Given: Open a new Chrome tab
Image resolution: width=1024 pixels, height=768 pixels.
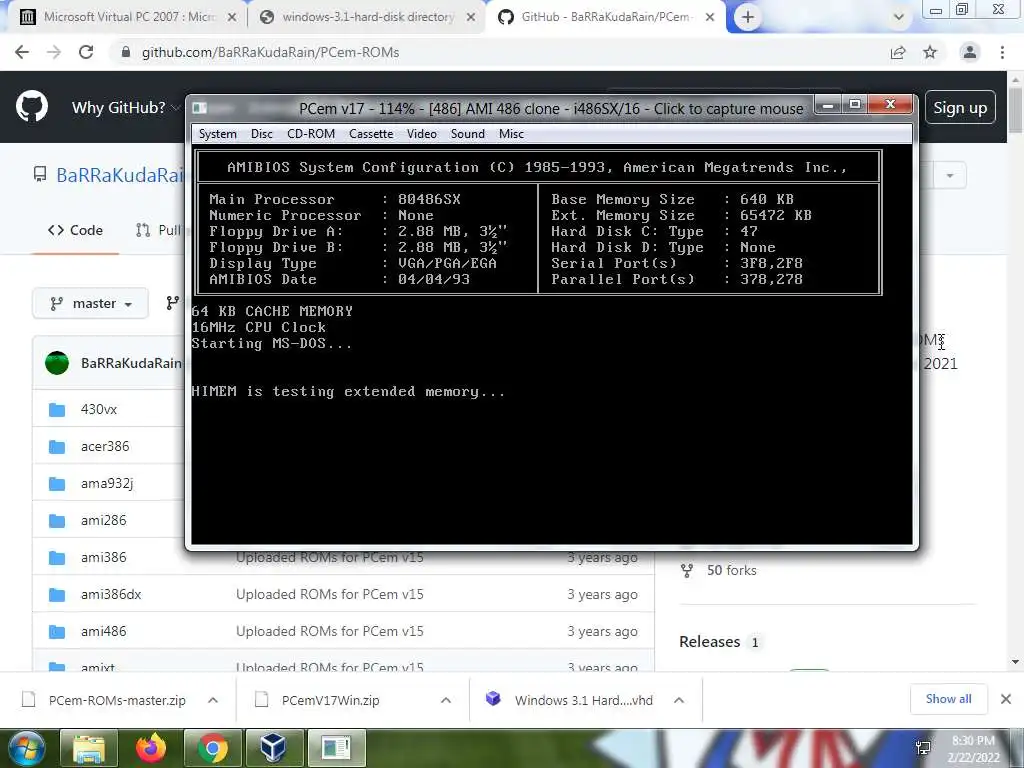Looking at the screenshot, I should tap(748, 17).
